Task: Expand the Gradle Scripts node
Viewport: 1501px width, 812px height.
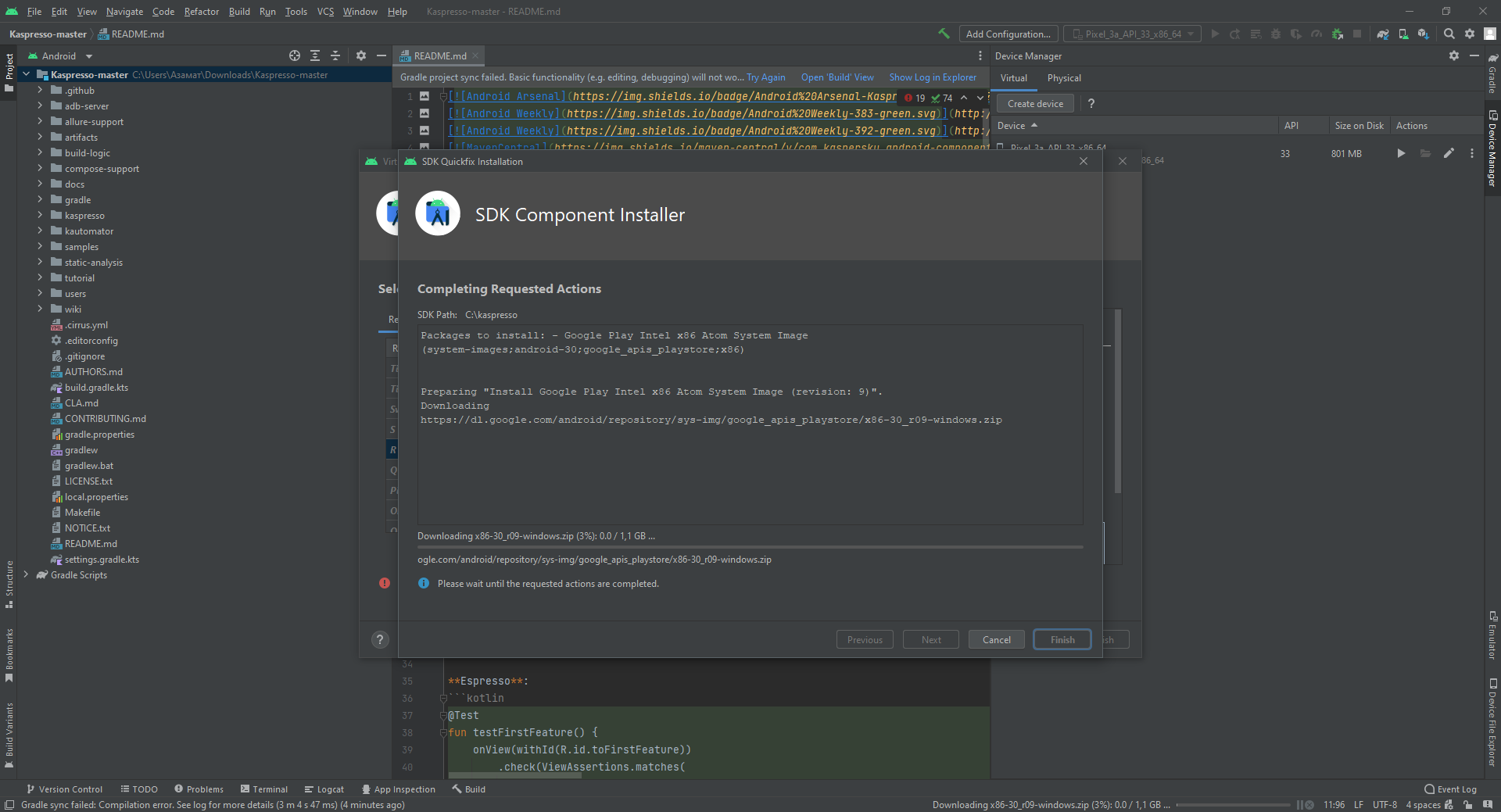Action: pos(27,574)
